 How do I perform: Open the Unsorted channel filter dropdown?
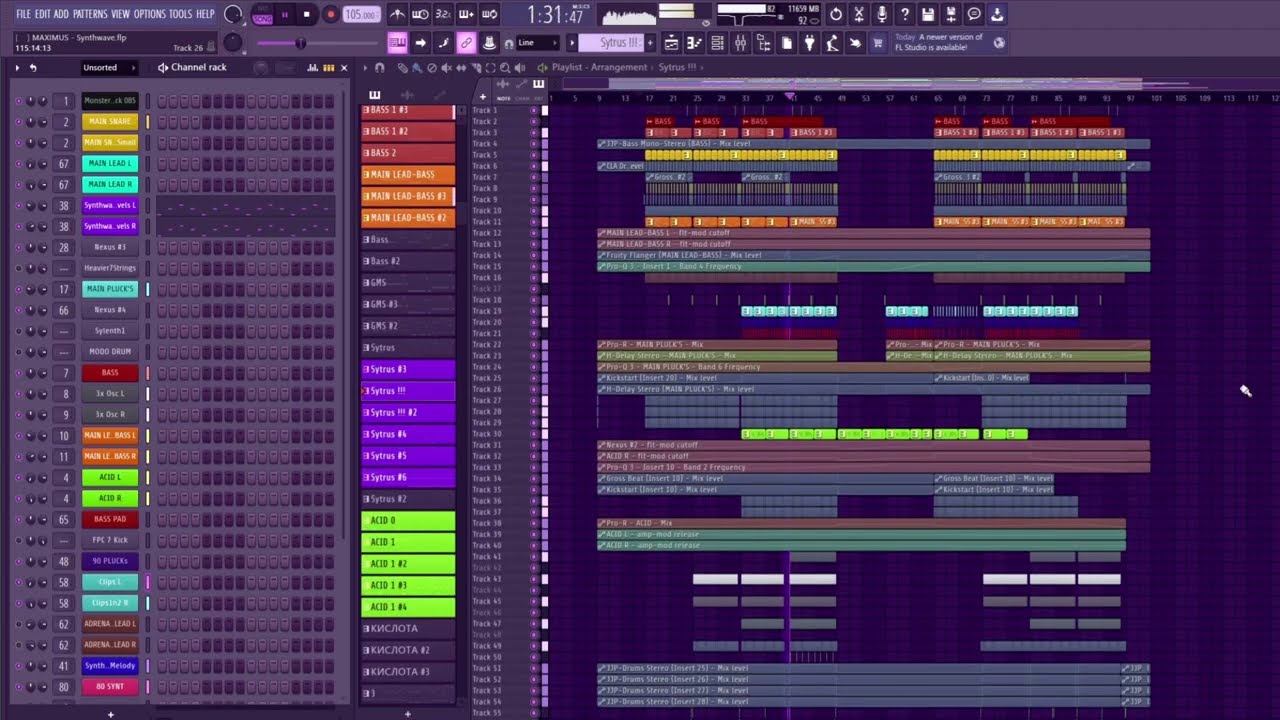pos(107,68)
